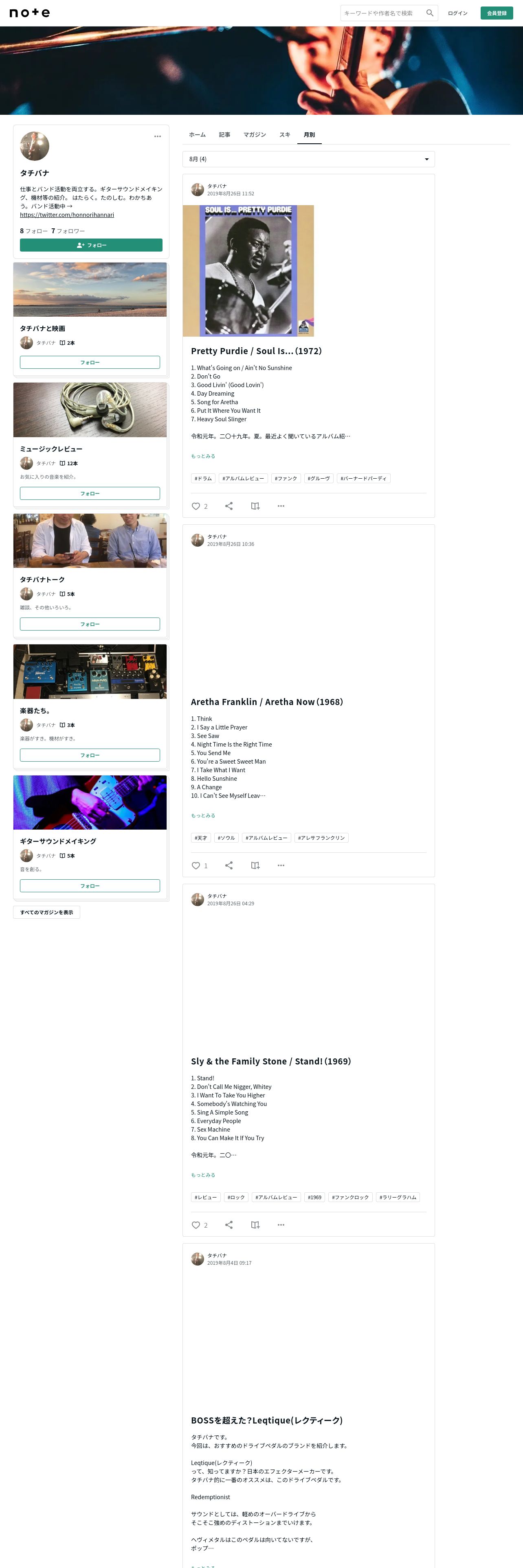Open the ミュージックレビュー earphones thumbnail
This screenshot has width=523, height=1568.
click(x=90, y=410)
